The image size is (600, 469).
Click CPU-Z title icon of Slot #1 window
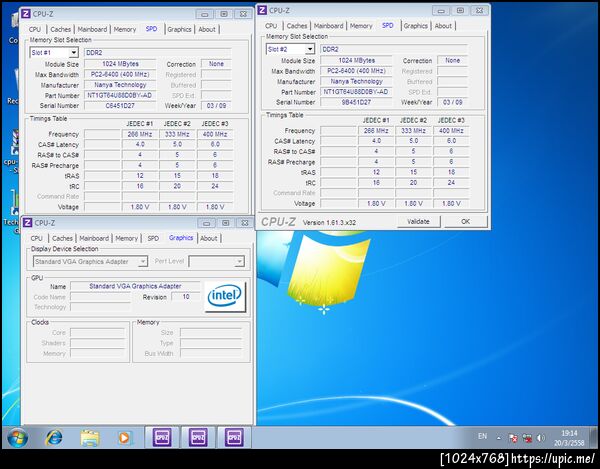pos(26,14)
